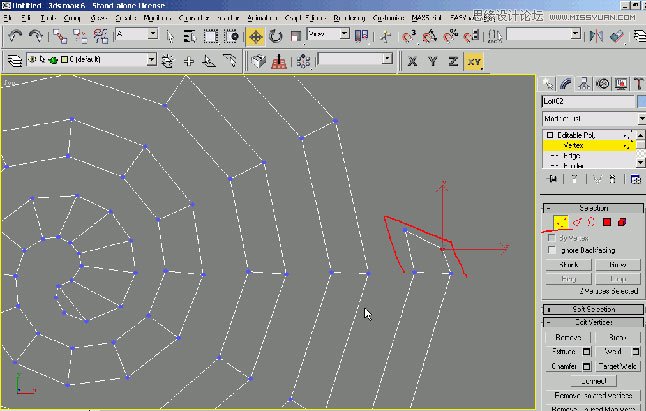646x411 pixels.
Task: Open the Rendering menu
Action: coord(349,18)
